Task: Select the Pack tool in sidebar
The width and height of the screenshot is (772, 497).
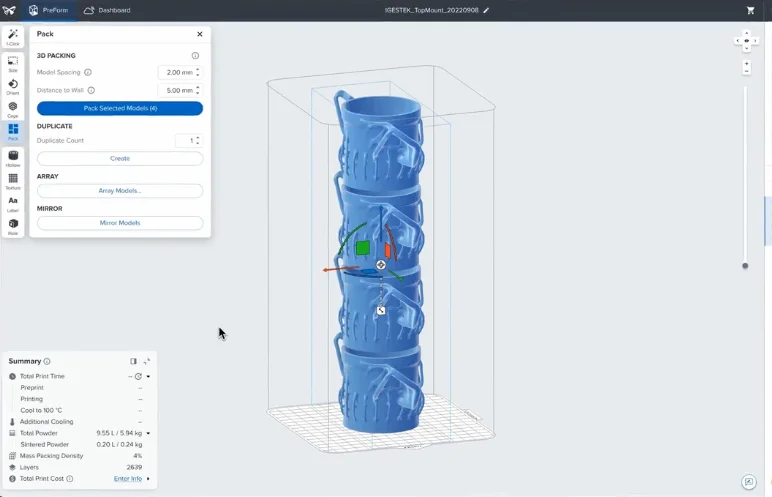Action: pos(13,132)
